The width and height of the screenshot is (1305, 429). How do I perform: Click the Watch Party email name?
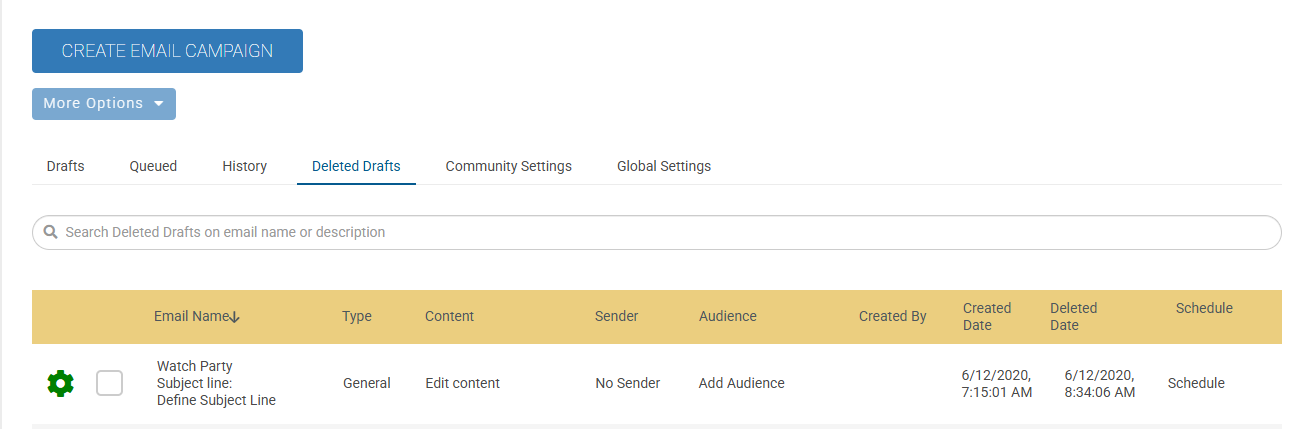tap(195, 366)
